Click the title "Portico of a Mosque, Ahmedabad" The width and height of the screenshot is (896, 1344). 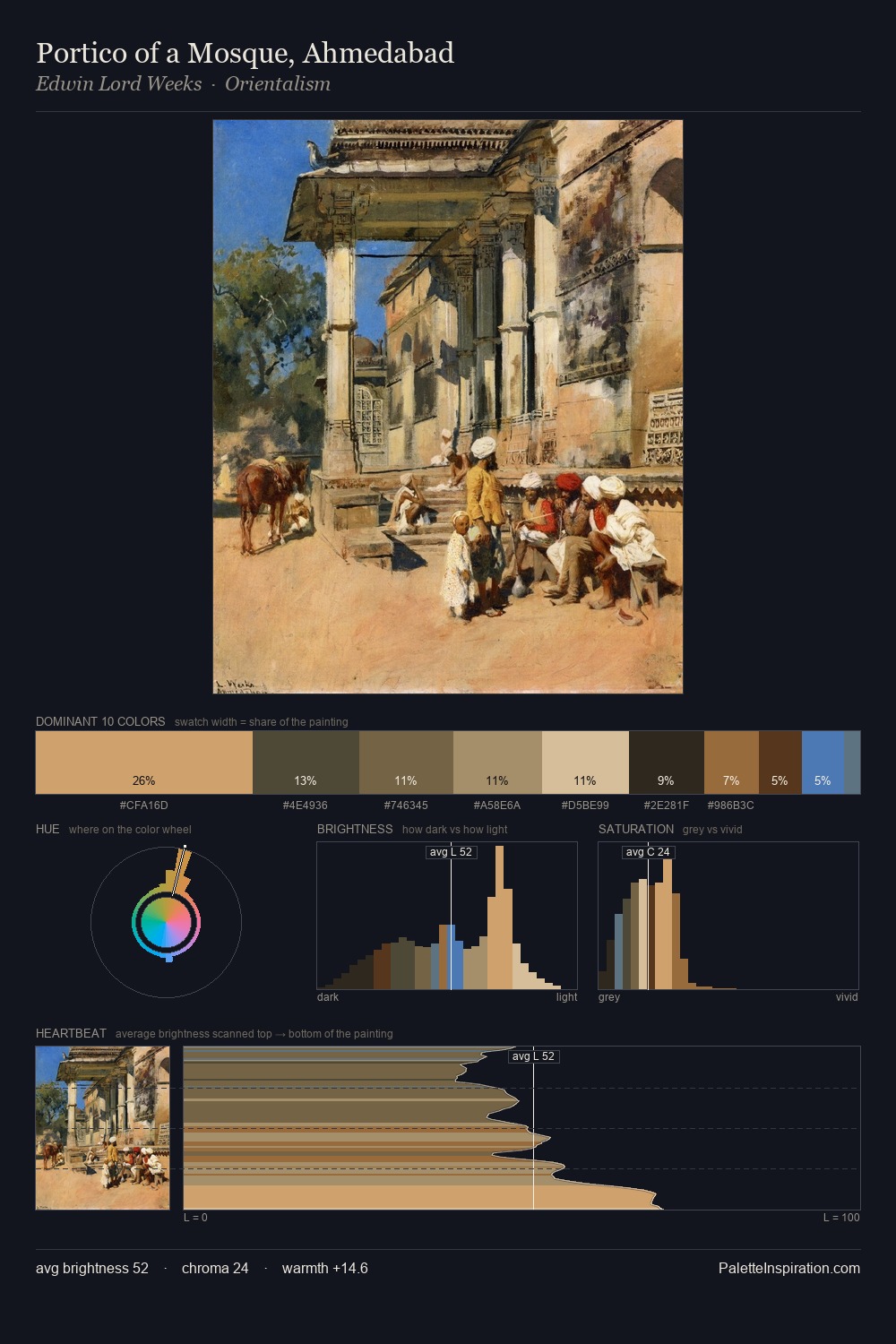245,53
